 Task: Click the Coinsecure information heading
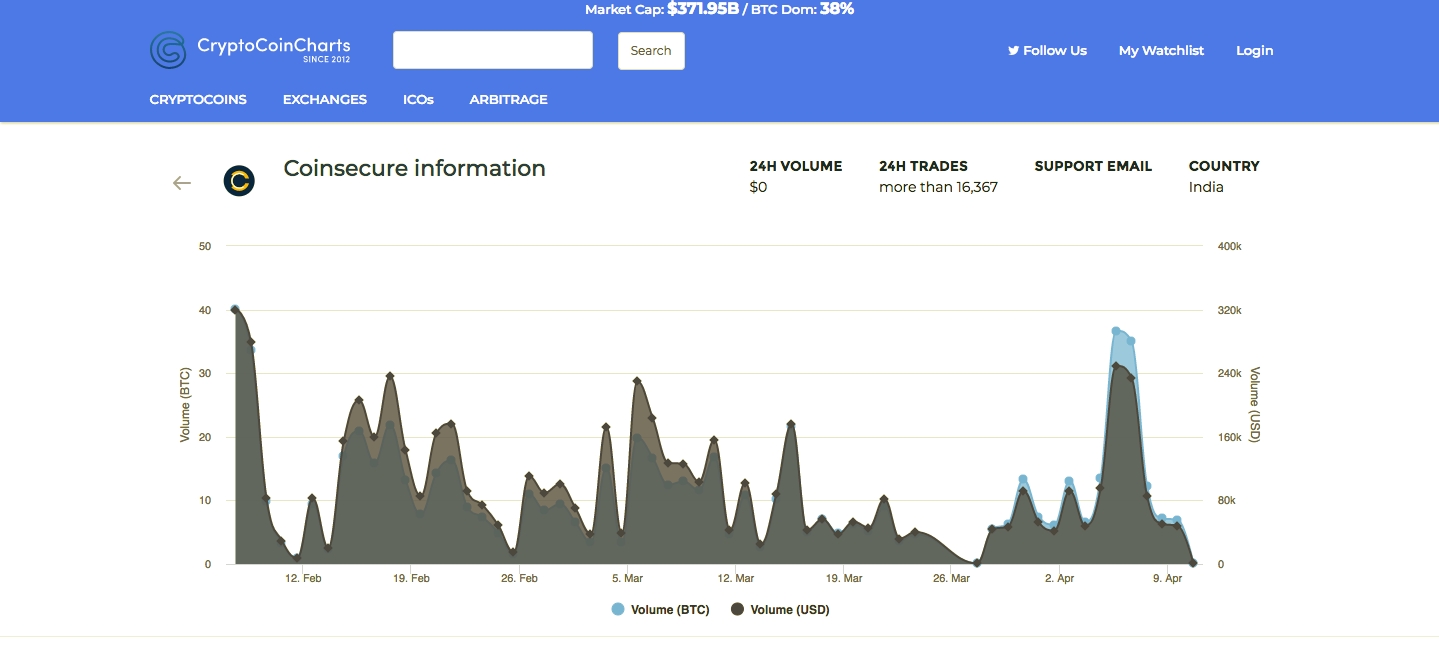pyautogui.click(x=415, y=168)
